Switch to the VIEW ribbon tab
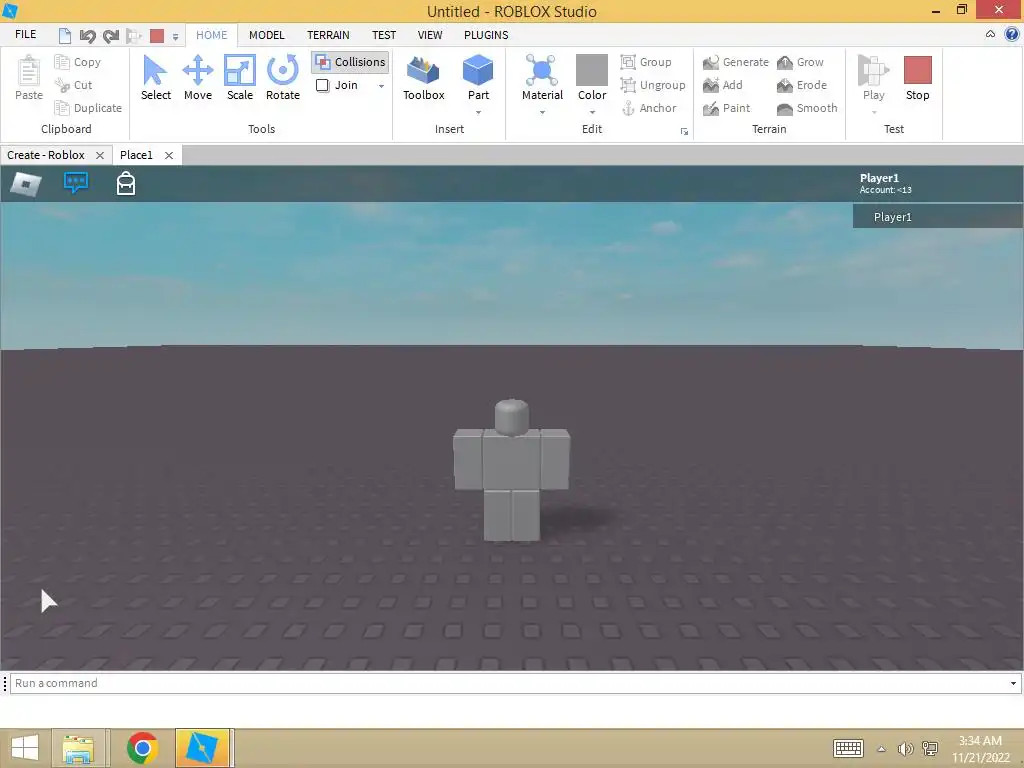 click(x=430, y=35)
